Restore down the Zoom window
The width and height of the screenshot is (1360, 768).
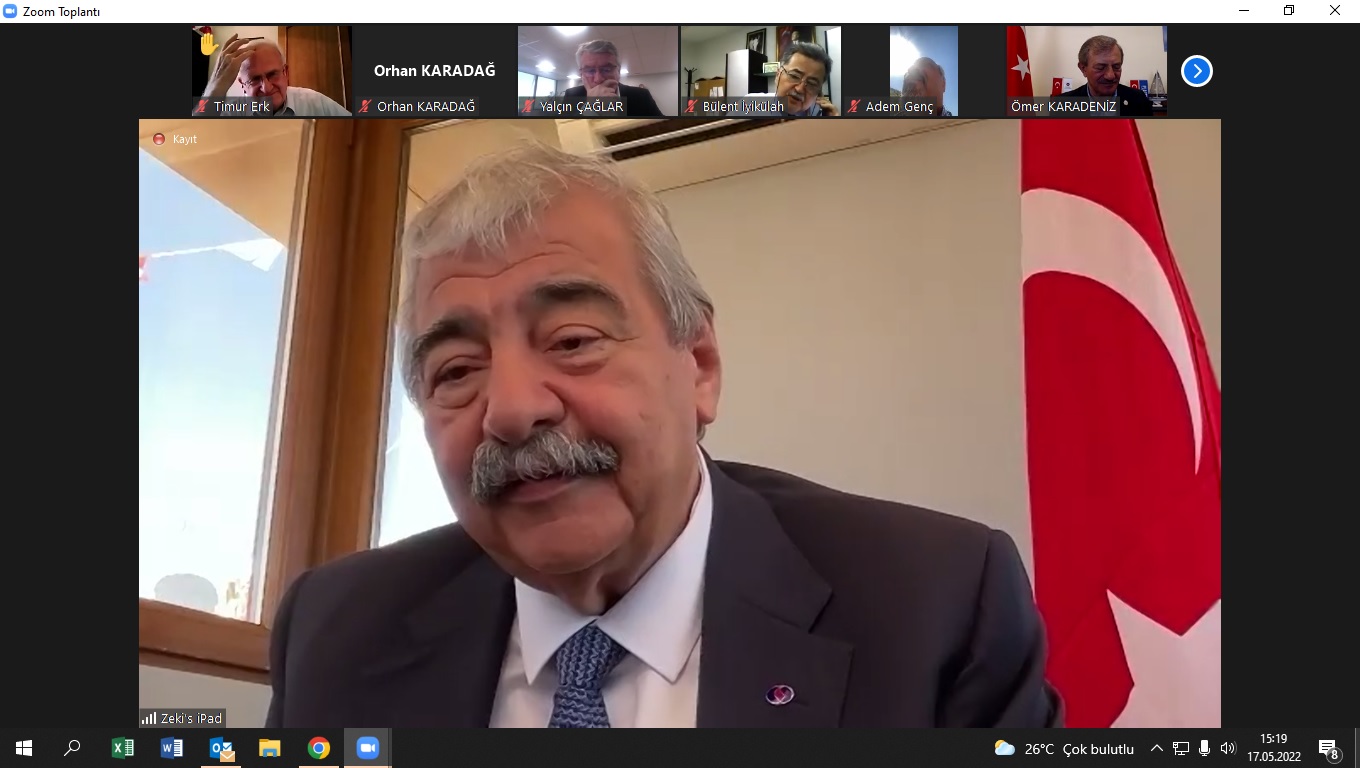point(1289,11)
